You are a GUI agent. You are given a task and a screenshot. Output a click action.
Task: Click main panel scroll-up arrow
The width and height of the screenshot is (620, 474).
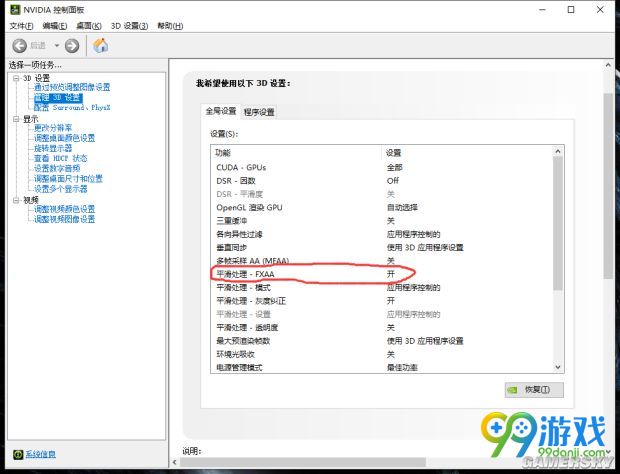click(608, 65)
